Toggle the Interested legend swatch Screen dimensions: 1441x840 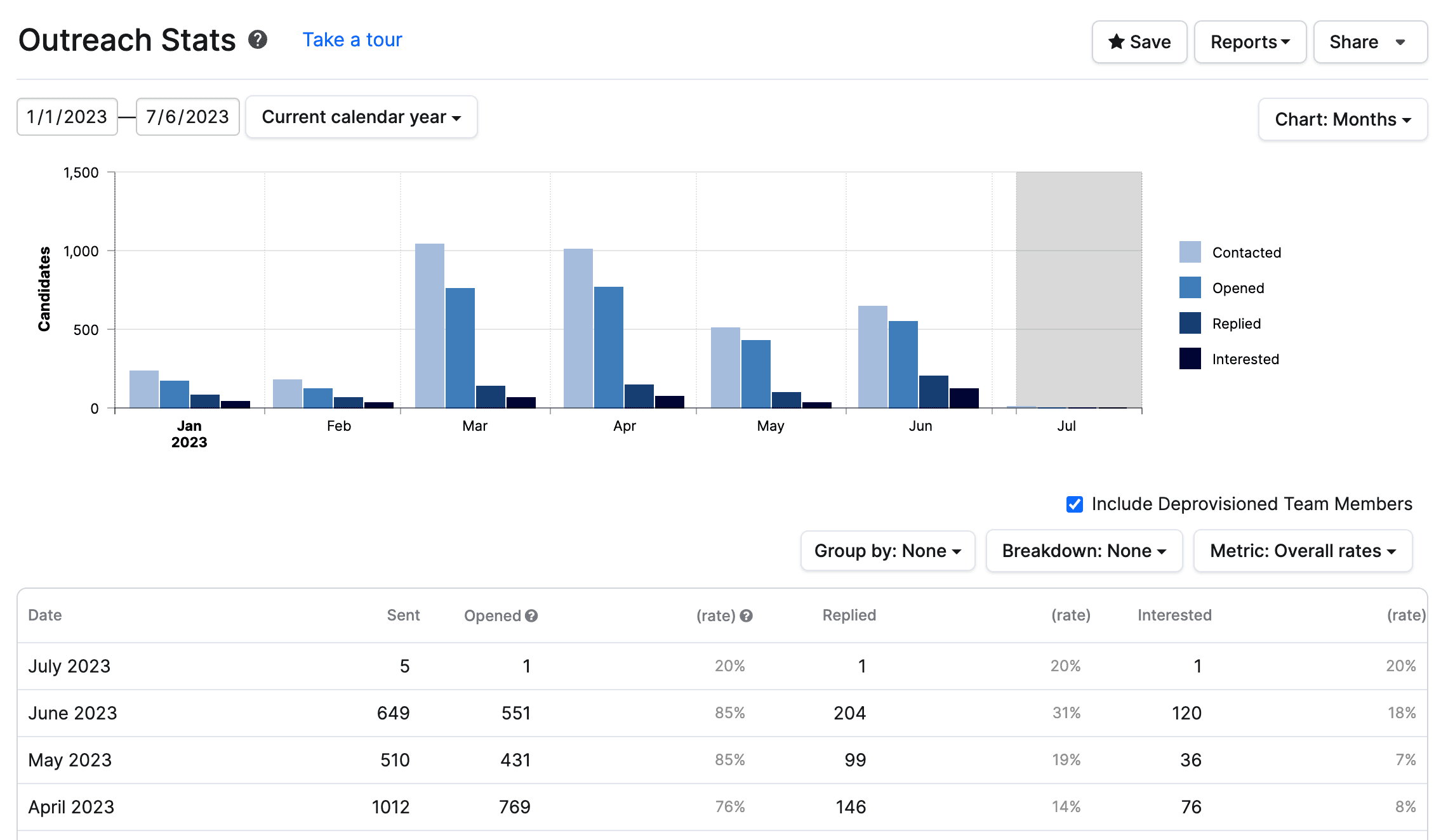pyautogui.click(x=1190, y=358)
